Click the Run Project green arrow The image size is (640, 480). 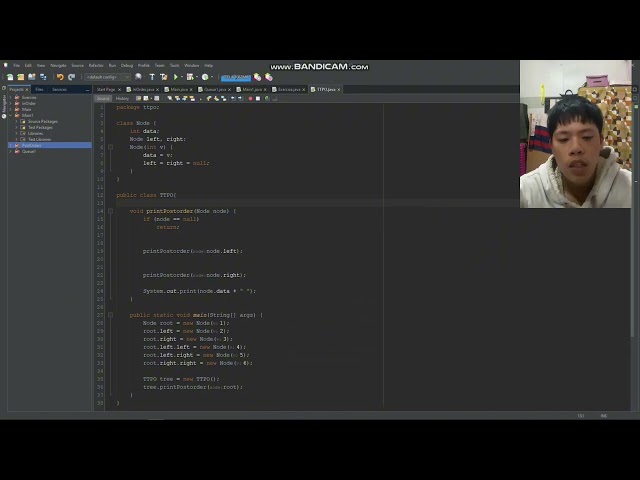pos(176,77)
